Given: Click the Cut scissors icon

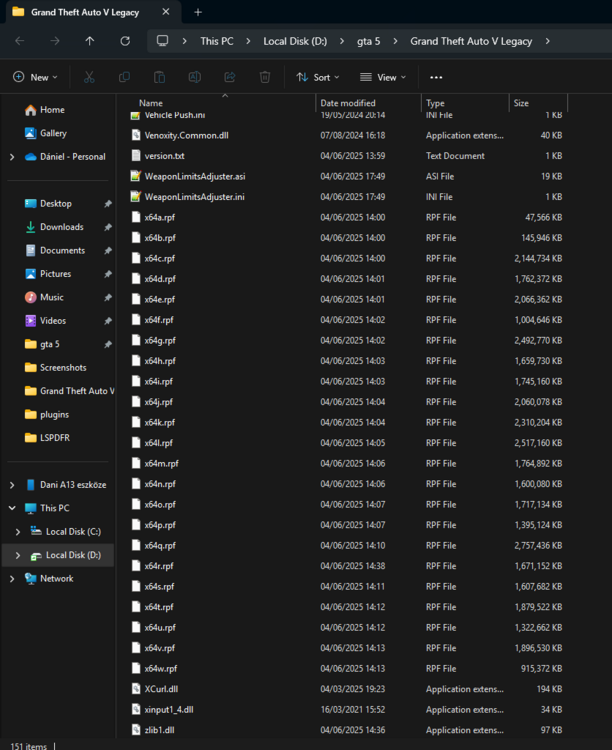Looking at the screenshot, I should coord(89,77).
